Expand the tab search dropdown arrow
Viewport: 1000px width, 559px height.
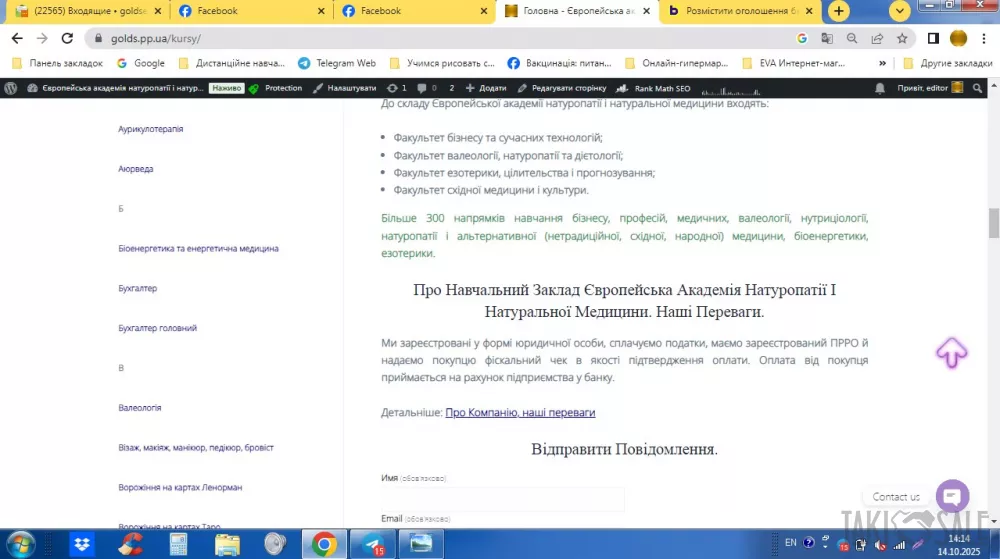pyautogui.click(x=900, y=11)
